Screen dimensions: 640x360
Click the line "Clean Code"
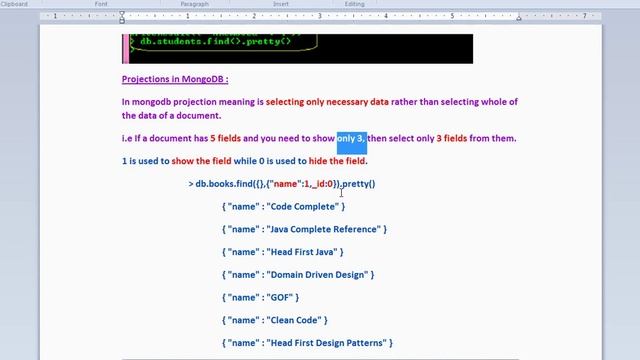coord(275,320)
